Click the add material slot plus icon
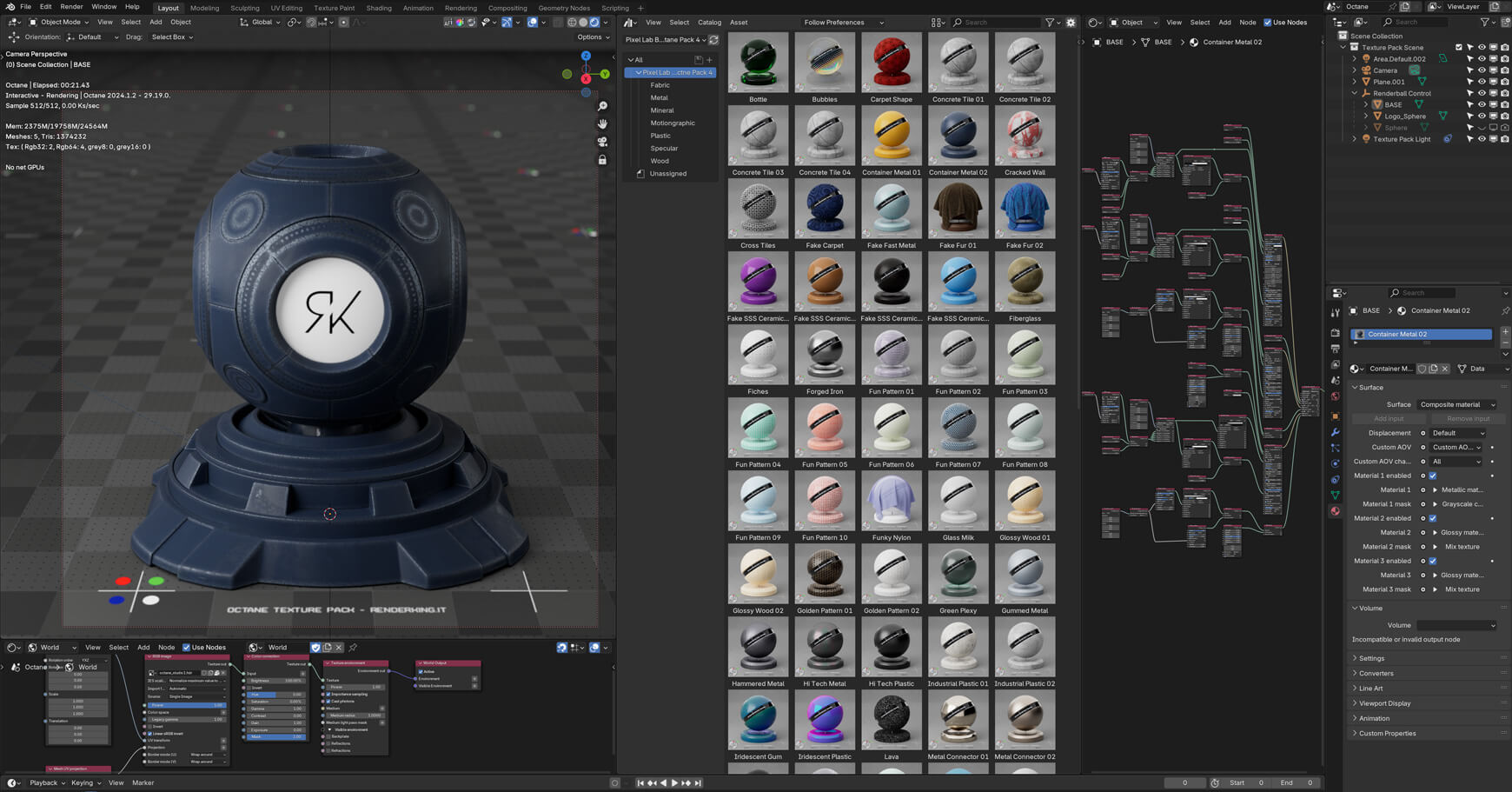This screenshot has width=1512, height=792. pos(1505,332)
